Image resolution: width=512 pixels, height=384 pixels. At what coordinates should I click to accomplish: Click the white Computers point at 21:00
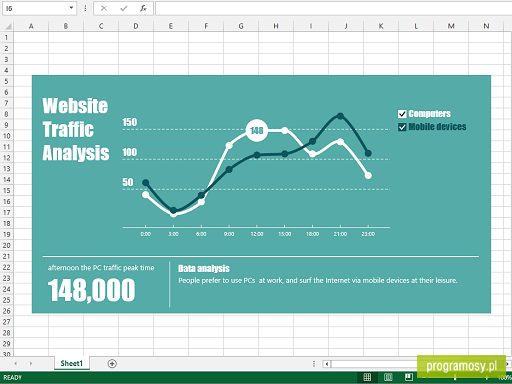[x=340, y=142]
